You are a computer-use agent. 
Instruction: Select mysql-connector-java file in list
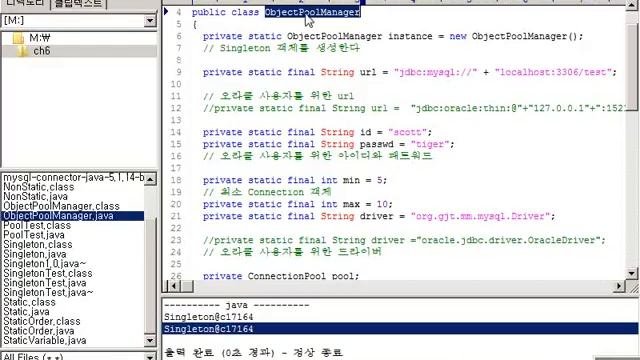pos(73,178)
